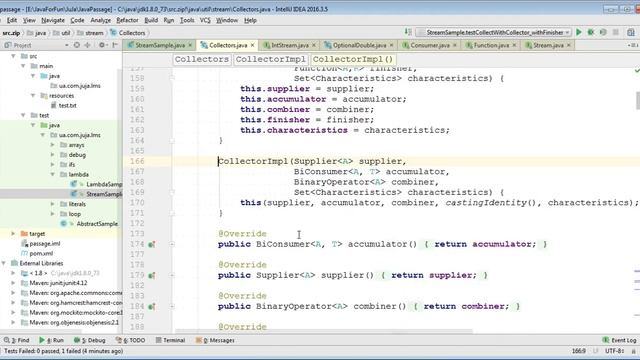Close the Function.java tab

514,45
